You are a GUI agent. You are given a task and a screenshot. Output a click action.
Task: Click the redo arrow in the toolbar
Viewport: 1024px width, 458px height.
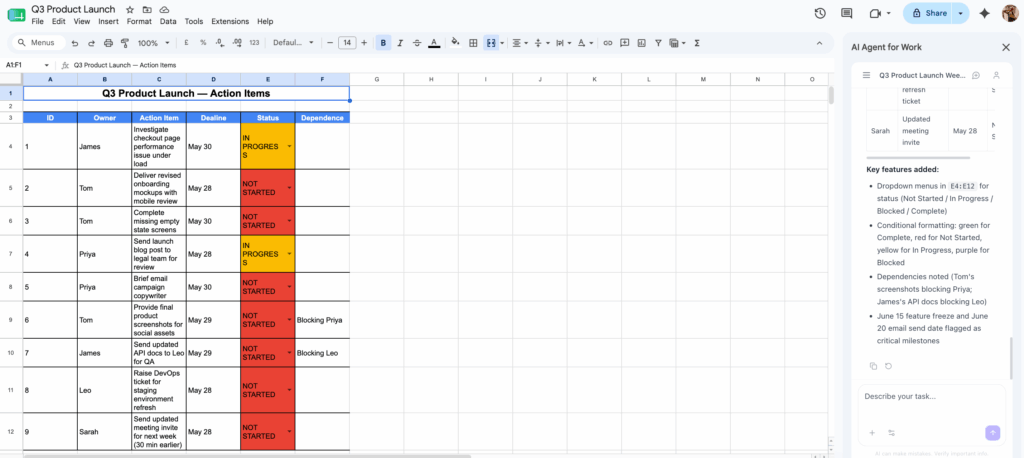click(91, 43)
